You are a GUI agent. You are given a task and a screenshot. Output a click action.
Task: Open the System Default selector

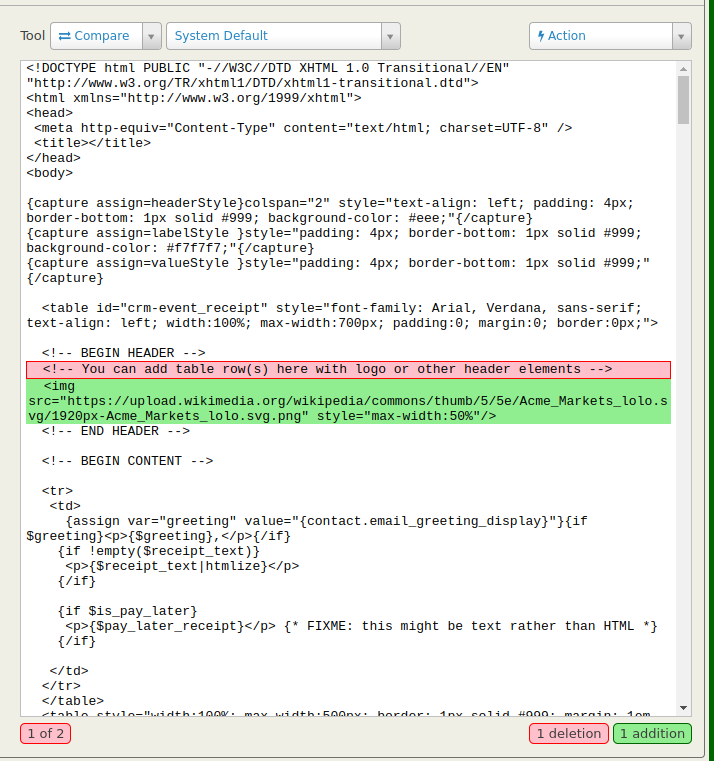[272, 36]
